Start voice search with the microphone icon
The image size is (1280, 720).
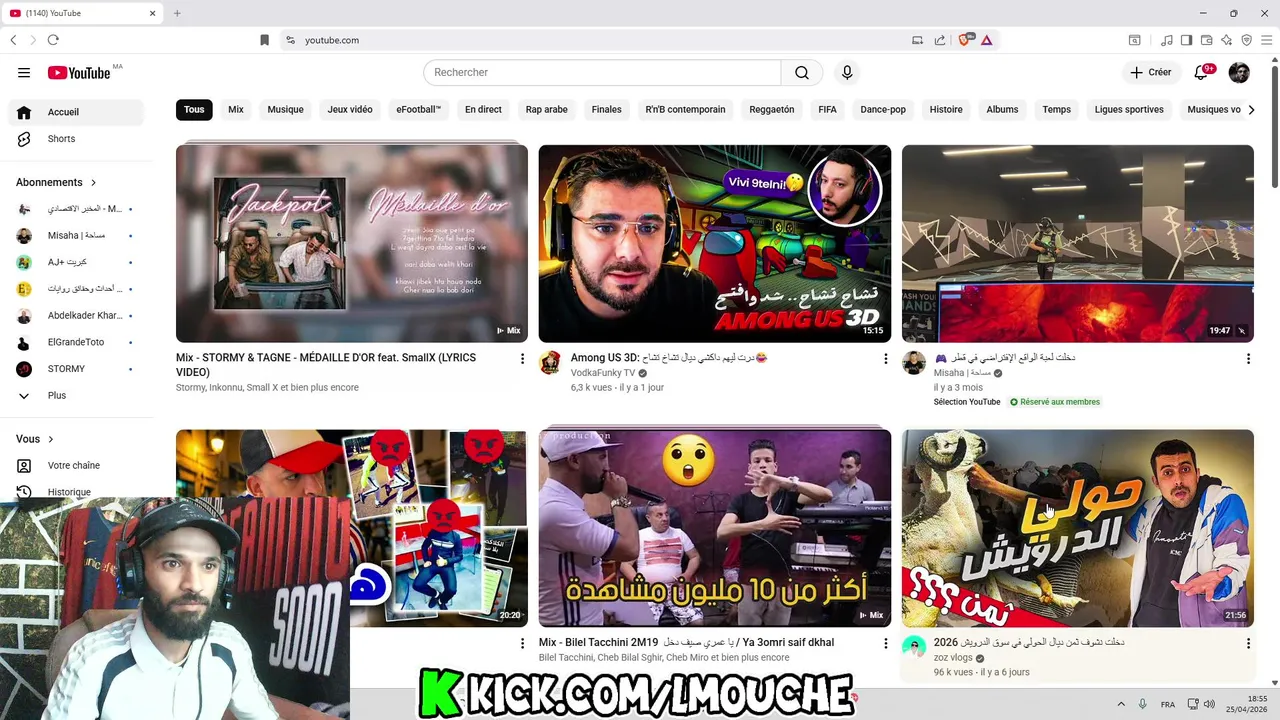point(847,72)
